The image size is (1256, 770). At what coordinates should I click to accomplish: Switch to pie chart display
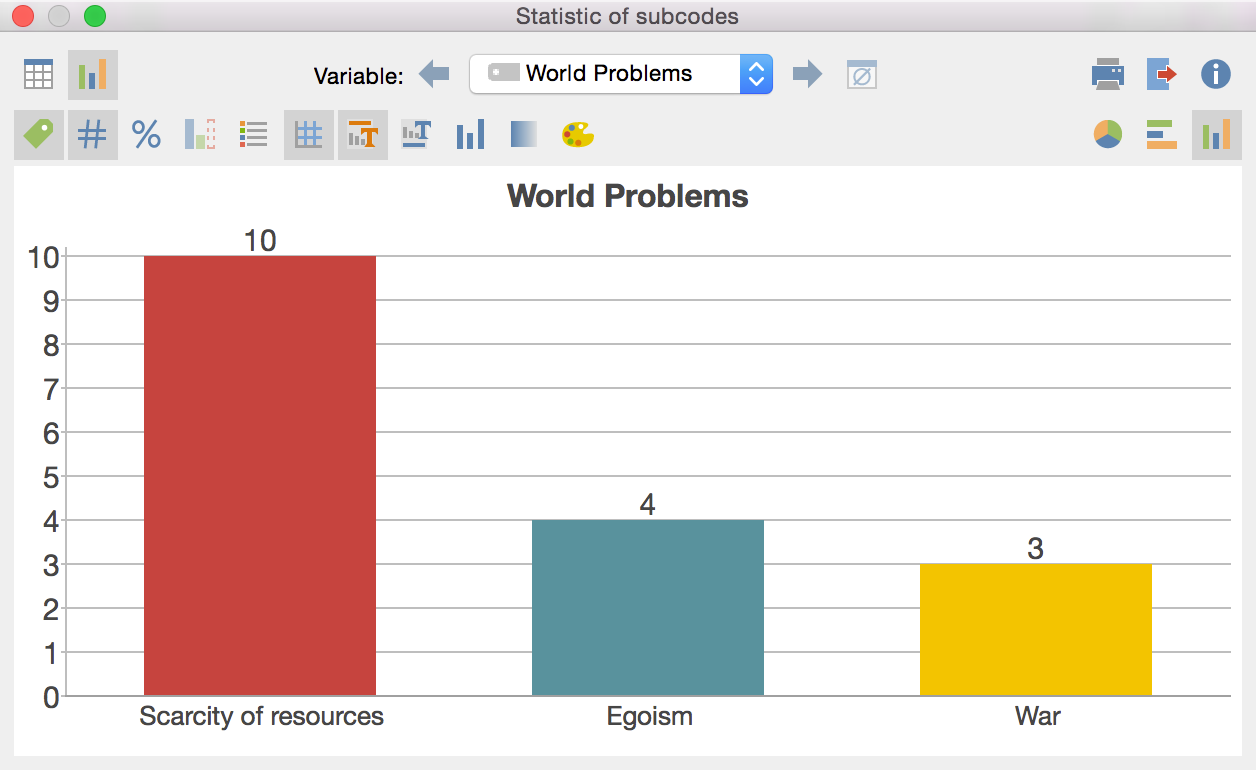[x=1108, y=134]
